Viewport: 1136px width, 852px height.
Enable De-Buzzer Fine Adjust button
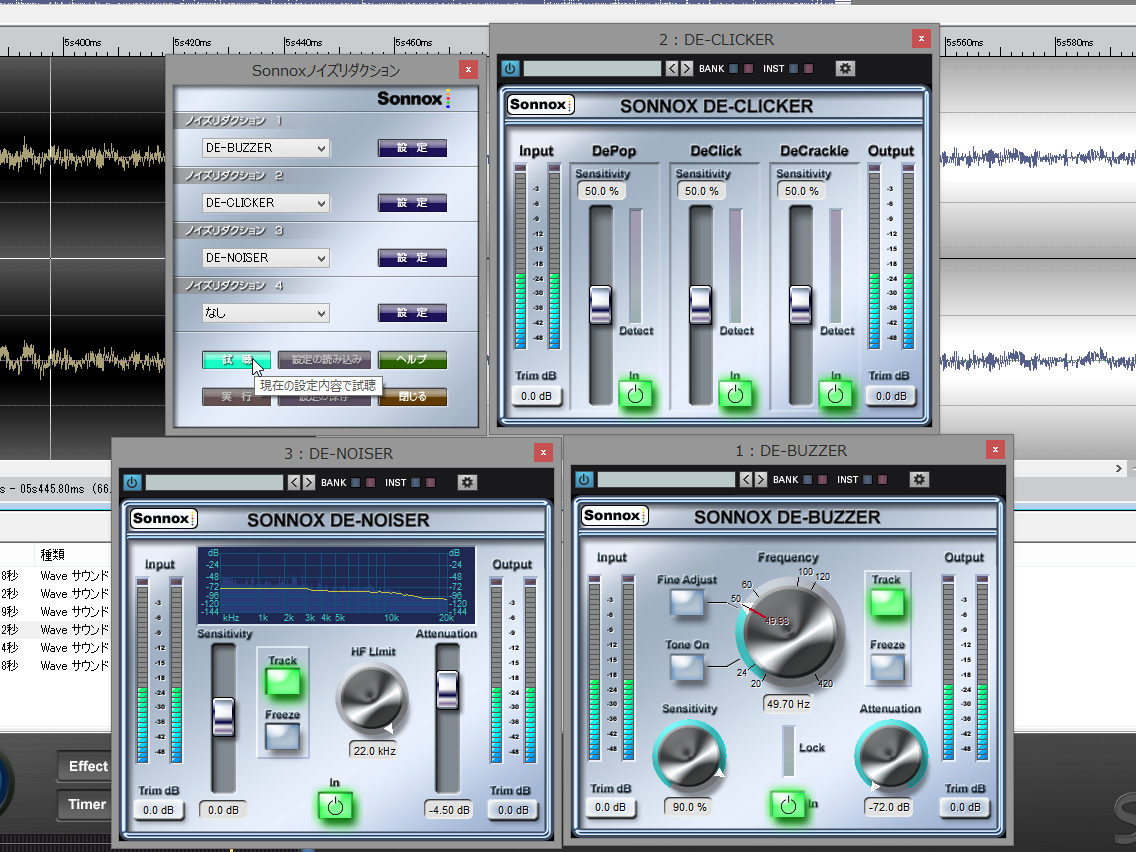tap(687, 602)
